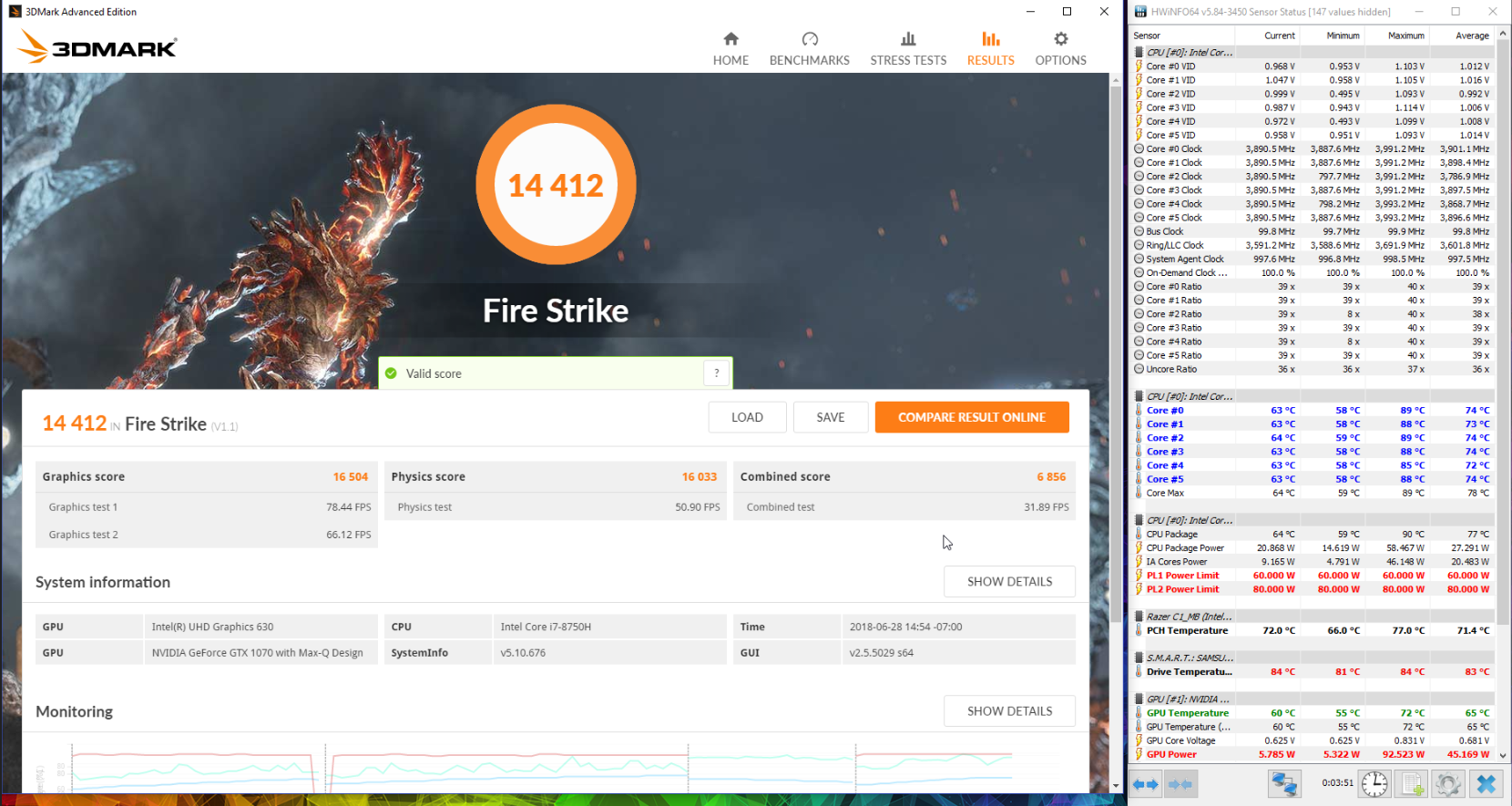Select the RESULTS tab in 3DMark
The height and width of the screenshot is (806, 1512).
coord(990,49)
